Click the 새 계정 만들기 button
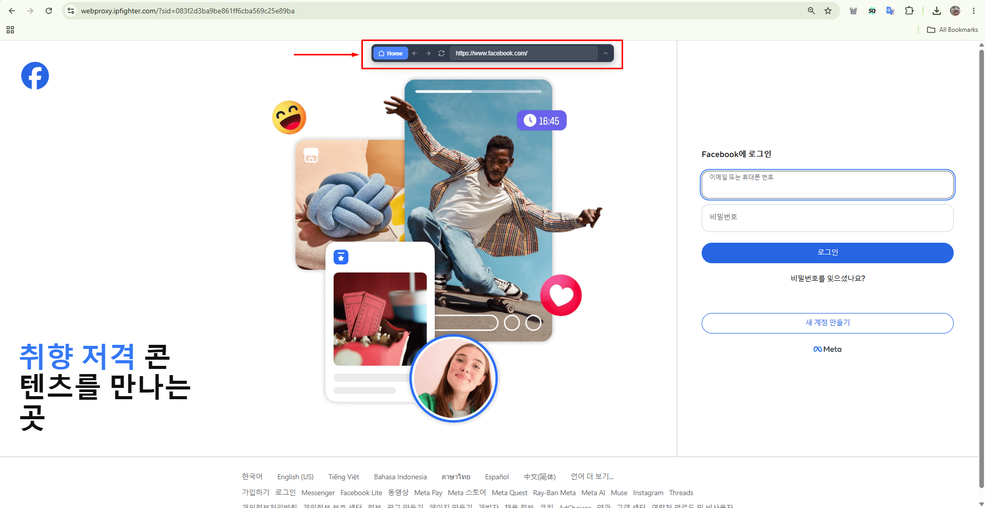Screen dimensions: 985x508 click(x=827, y=323)
